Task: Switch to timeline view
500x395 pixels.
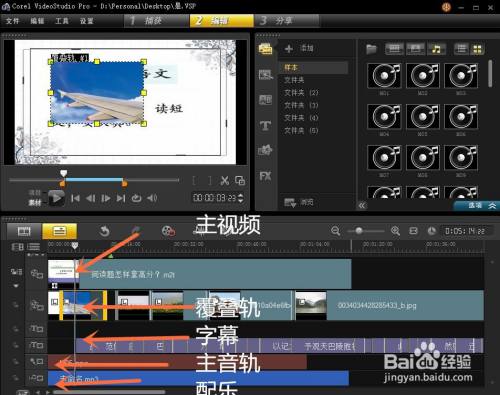Action: click(x=60, y=231)
